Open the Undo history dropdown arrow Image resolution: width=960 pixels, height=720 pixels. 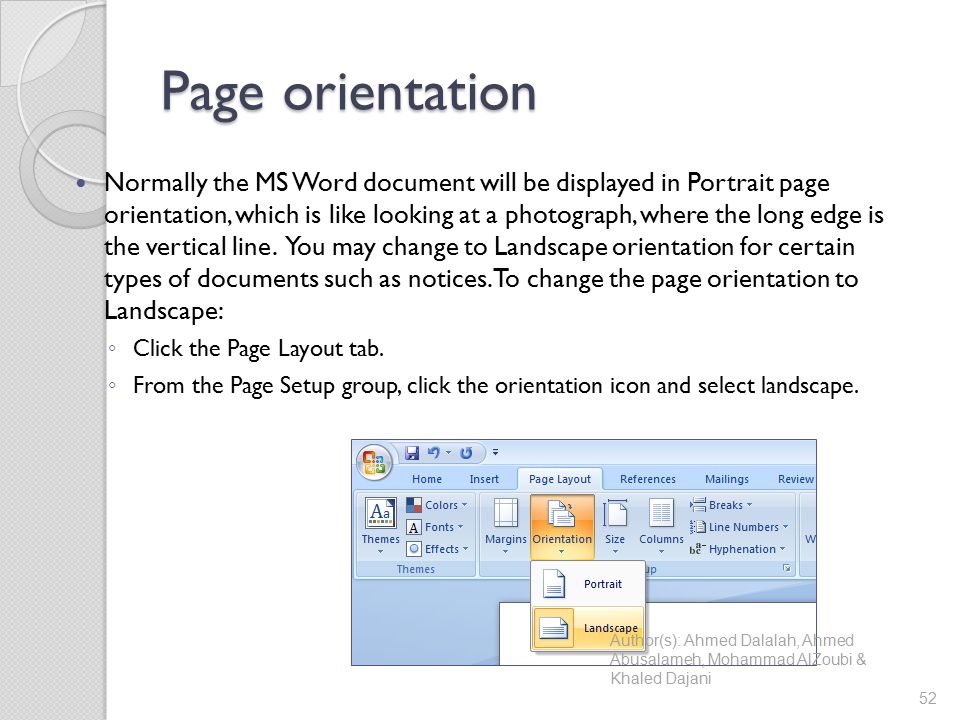449,452
